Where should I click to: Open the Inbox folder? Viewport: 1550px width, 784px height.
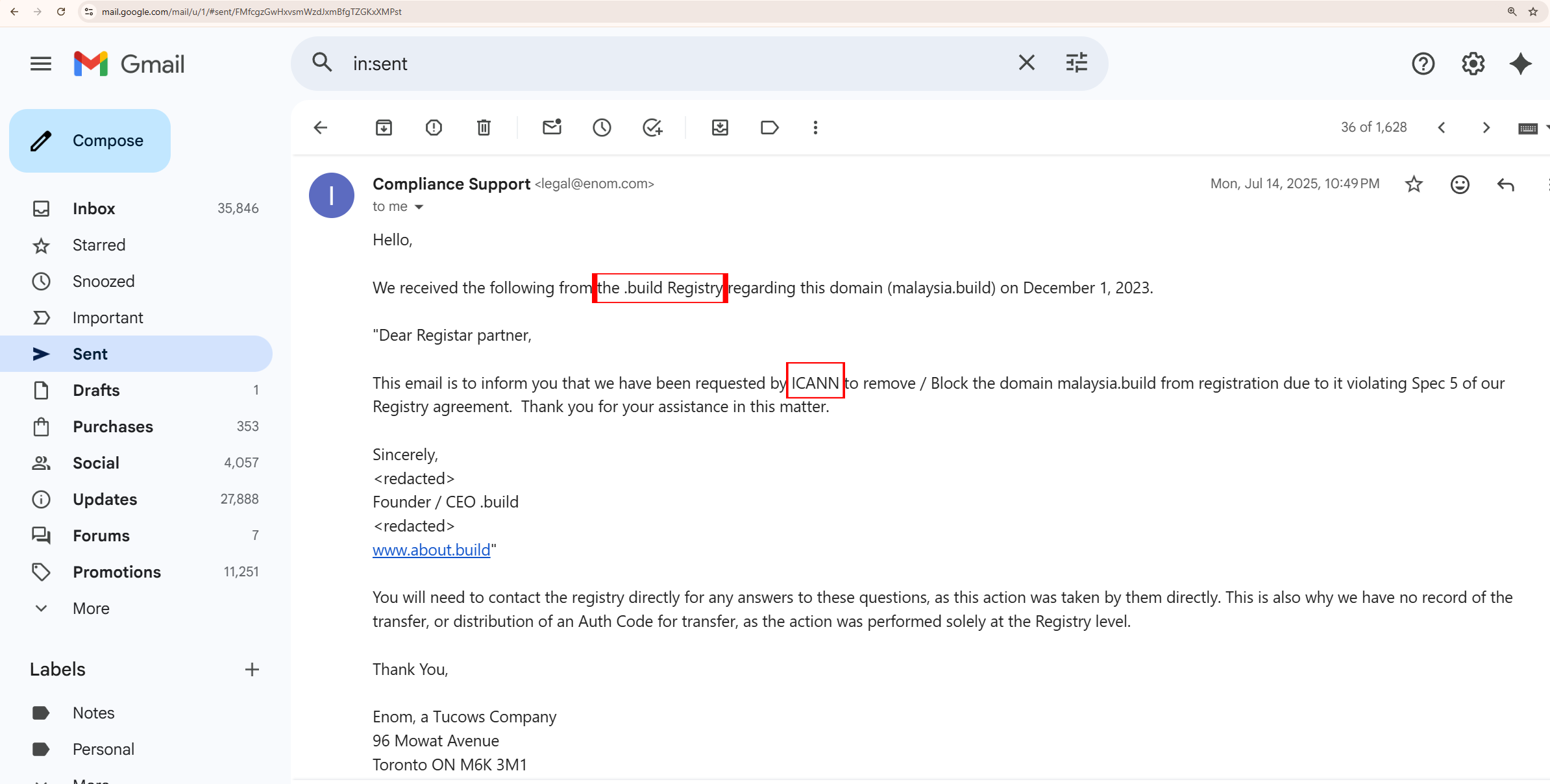(136, 208)
